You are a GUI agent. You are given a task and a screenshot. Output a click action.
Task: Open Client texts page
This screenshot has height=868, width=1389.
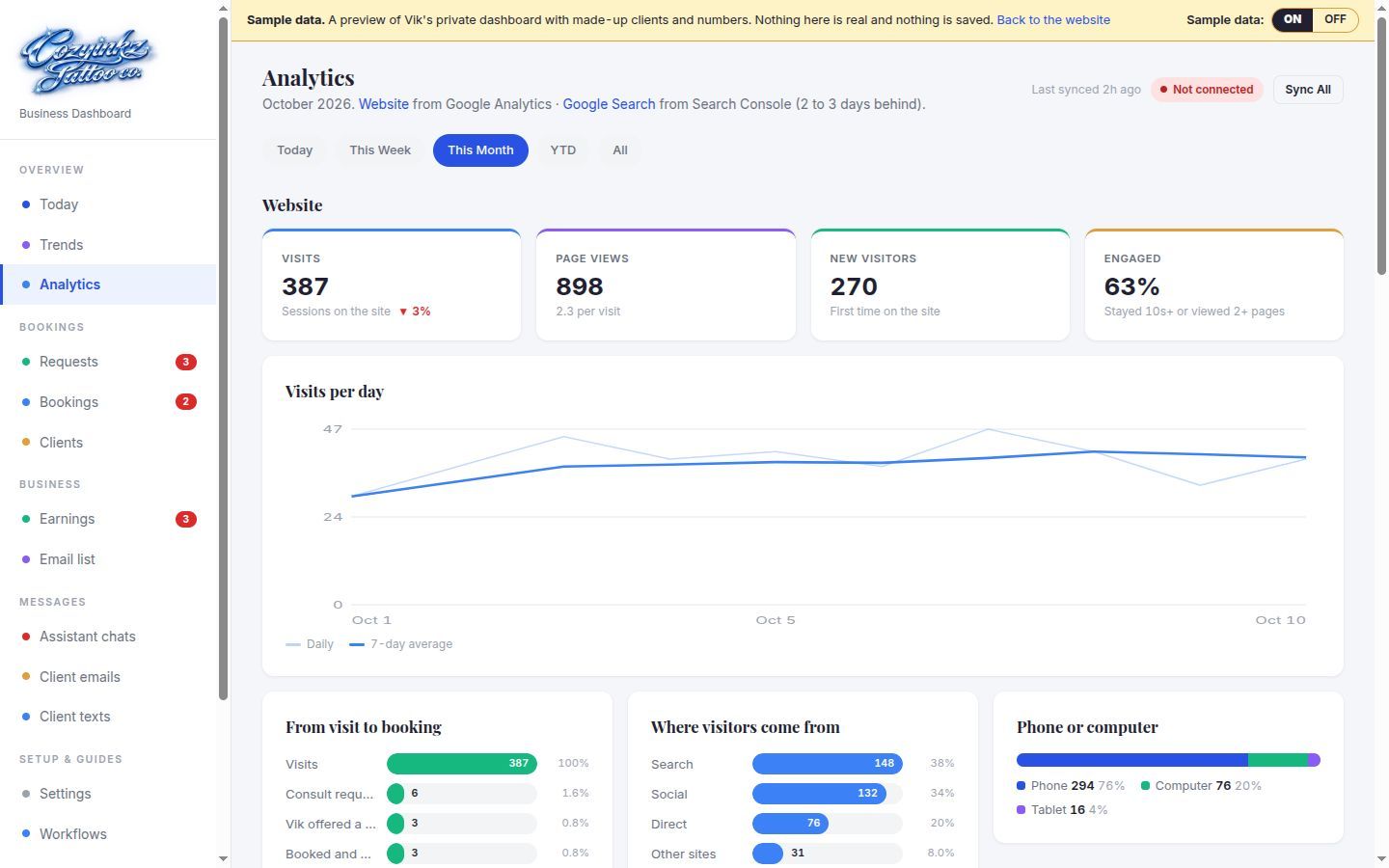(108, 717)
